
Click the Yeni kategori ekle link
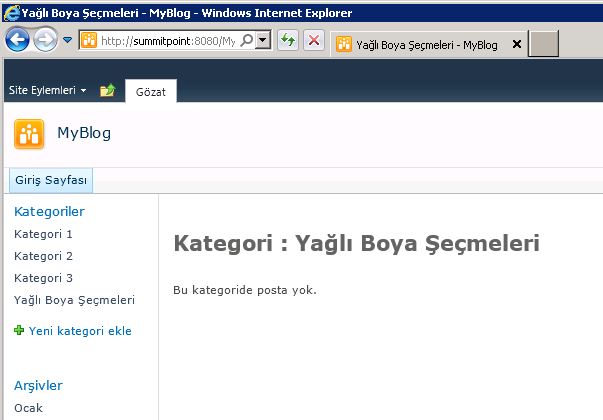[80, 331]
